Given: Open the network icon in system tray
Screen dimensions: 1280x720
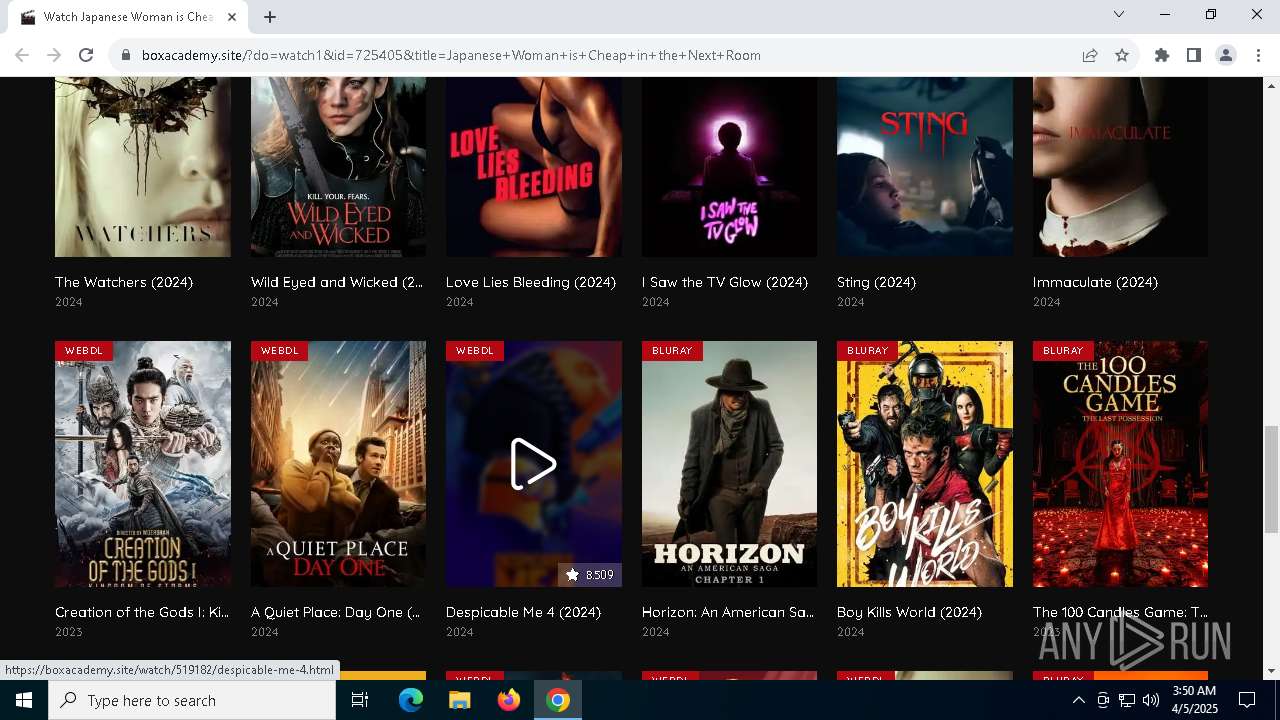Looking at the screenshot, I should coord(1127,700).
